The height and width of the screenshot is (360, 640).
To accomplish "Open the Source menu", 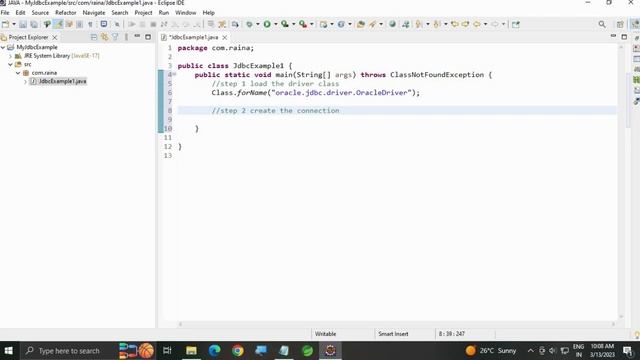I will [40, 13].
